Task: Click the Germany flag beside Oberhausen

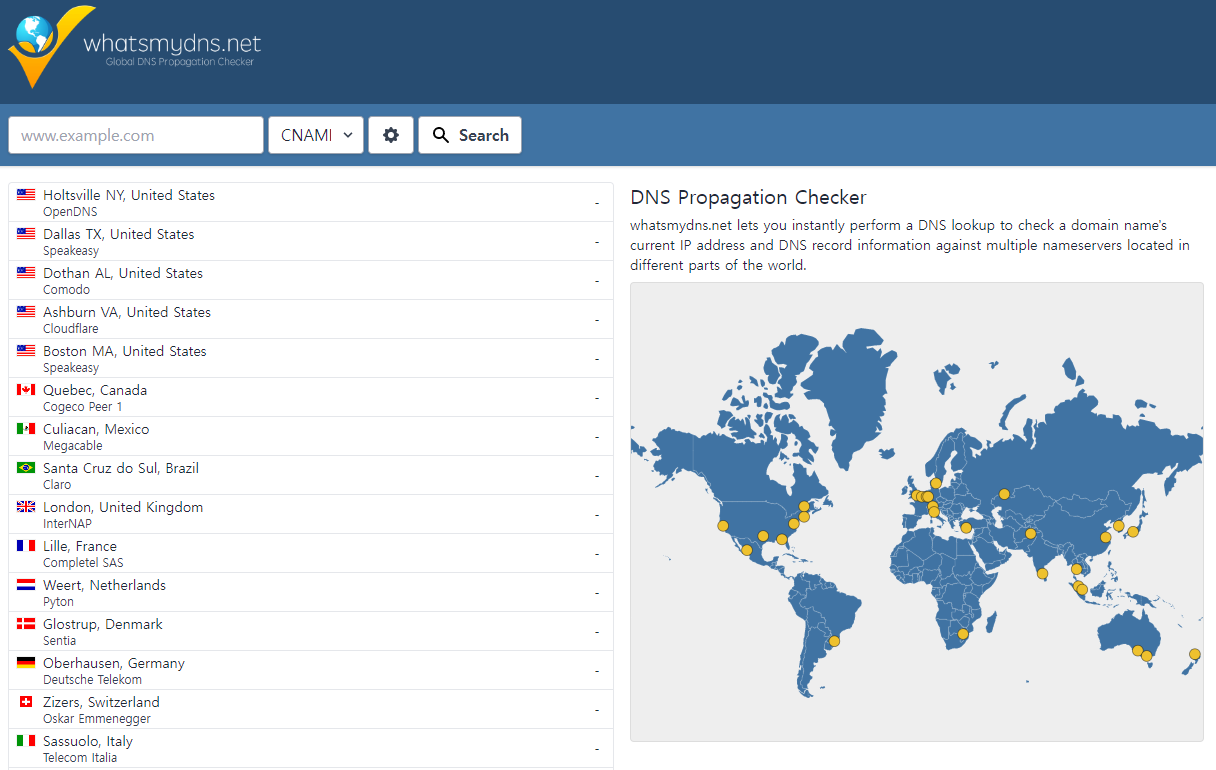Action: coord(26,663)
